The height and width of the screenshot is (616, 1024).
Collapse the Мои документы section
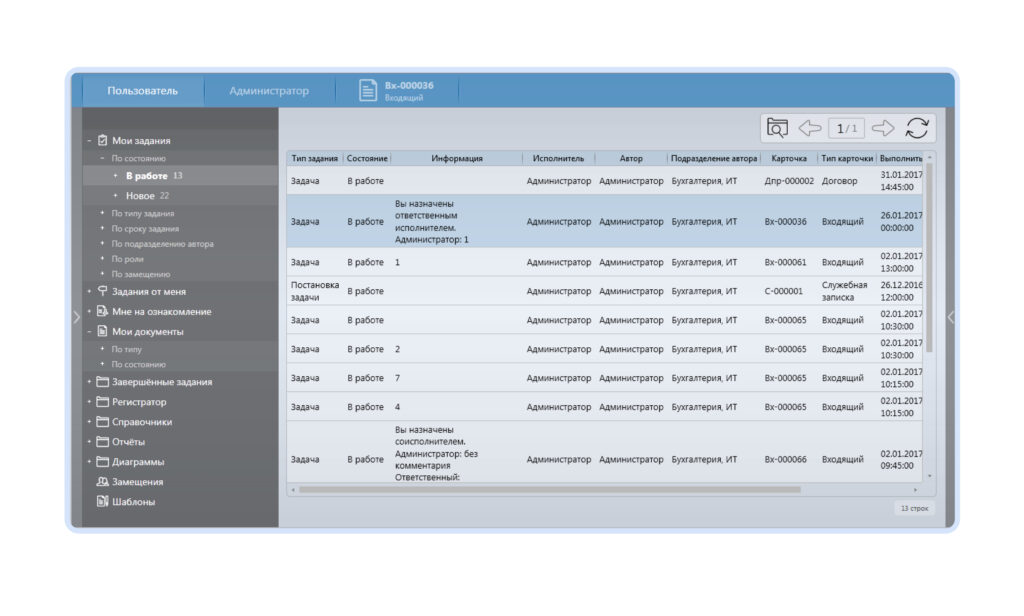point(89,332)
